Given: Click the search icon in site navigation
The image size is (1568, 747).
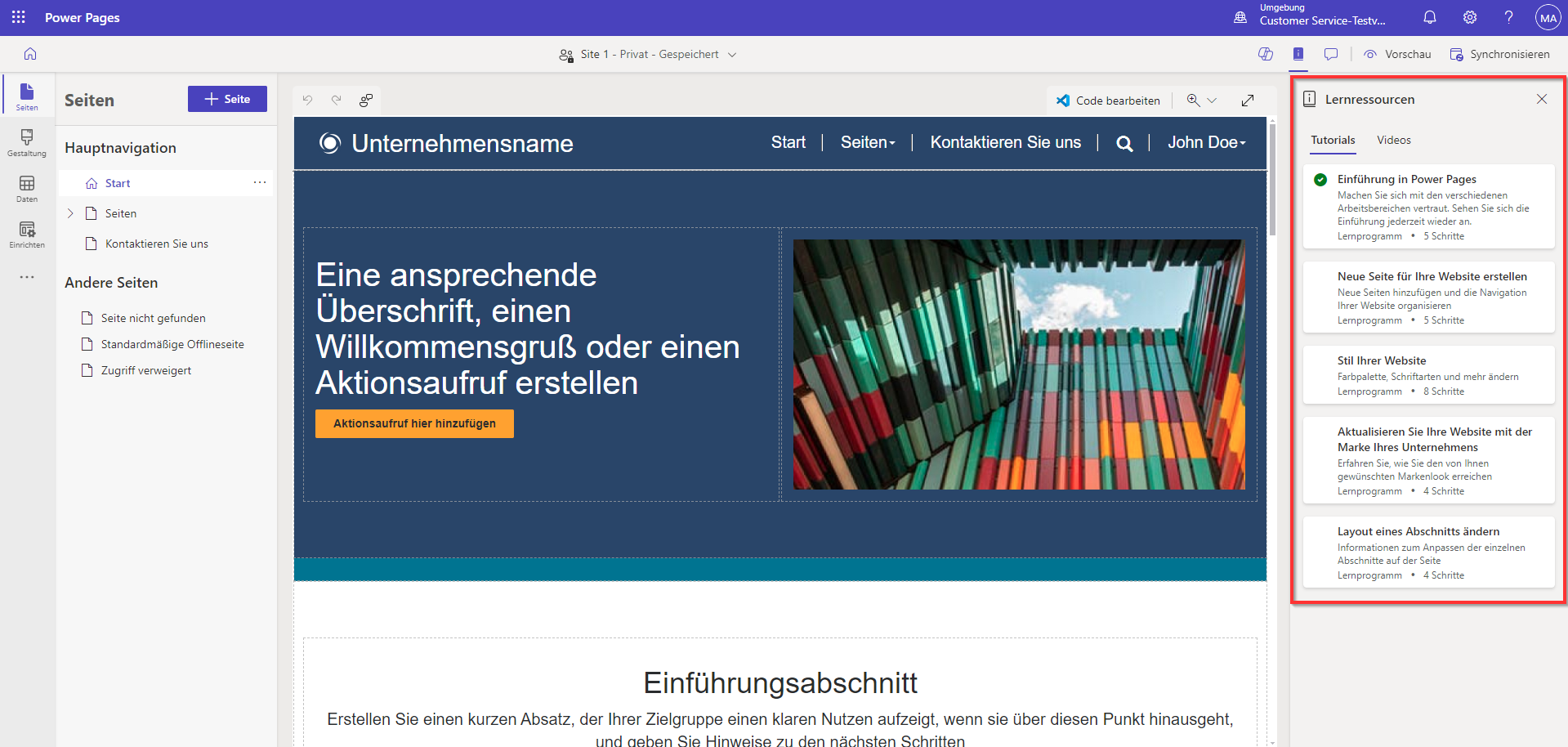Looking at the screenshot, I should click(x=1125, y=144).
